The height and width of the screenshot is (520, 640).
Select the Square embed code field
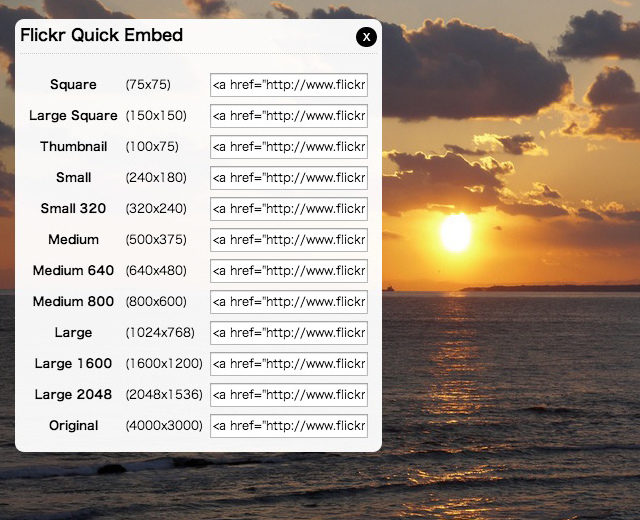point(289,85)
